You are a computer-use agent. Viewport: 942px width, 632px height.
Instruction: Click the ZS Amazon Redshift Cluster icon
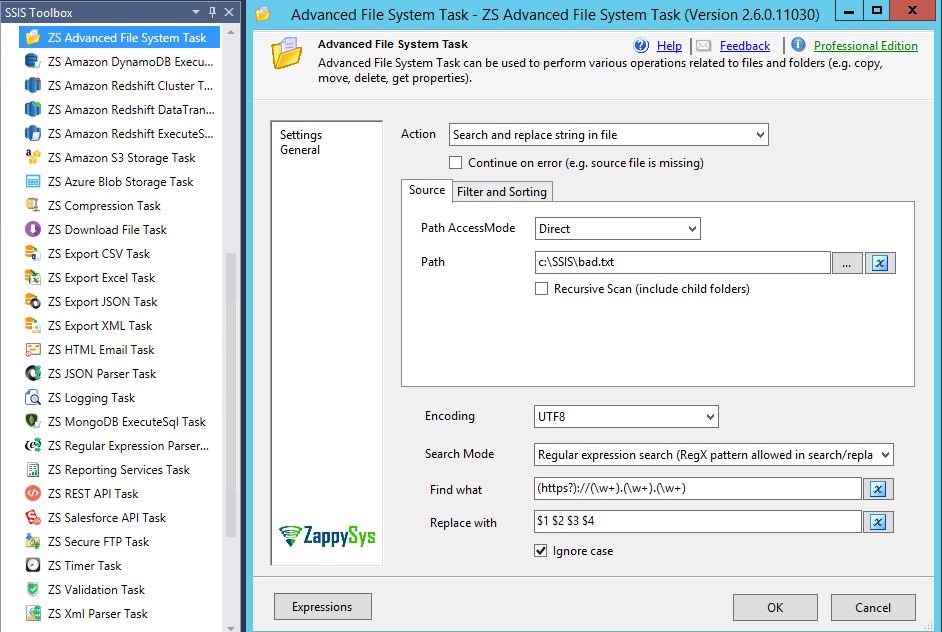(x=33, y=85)
